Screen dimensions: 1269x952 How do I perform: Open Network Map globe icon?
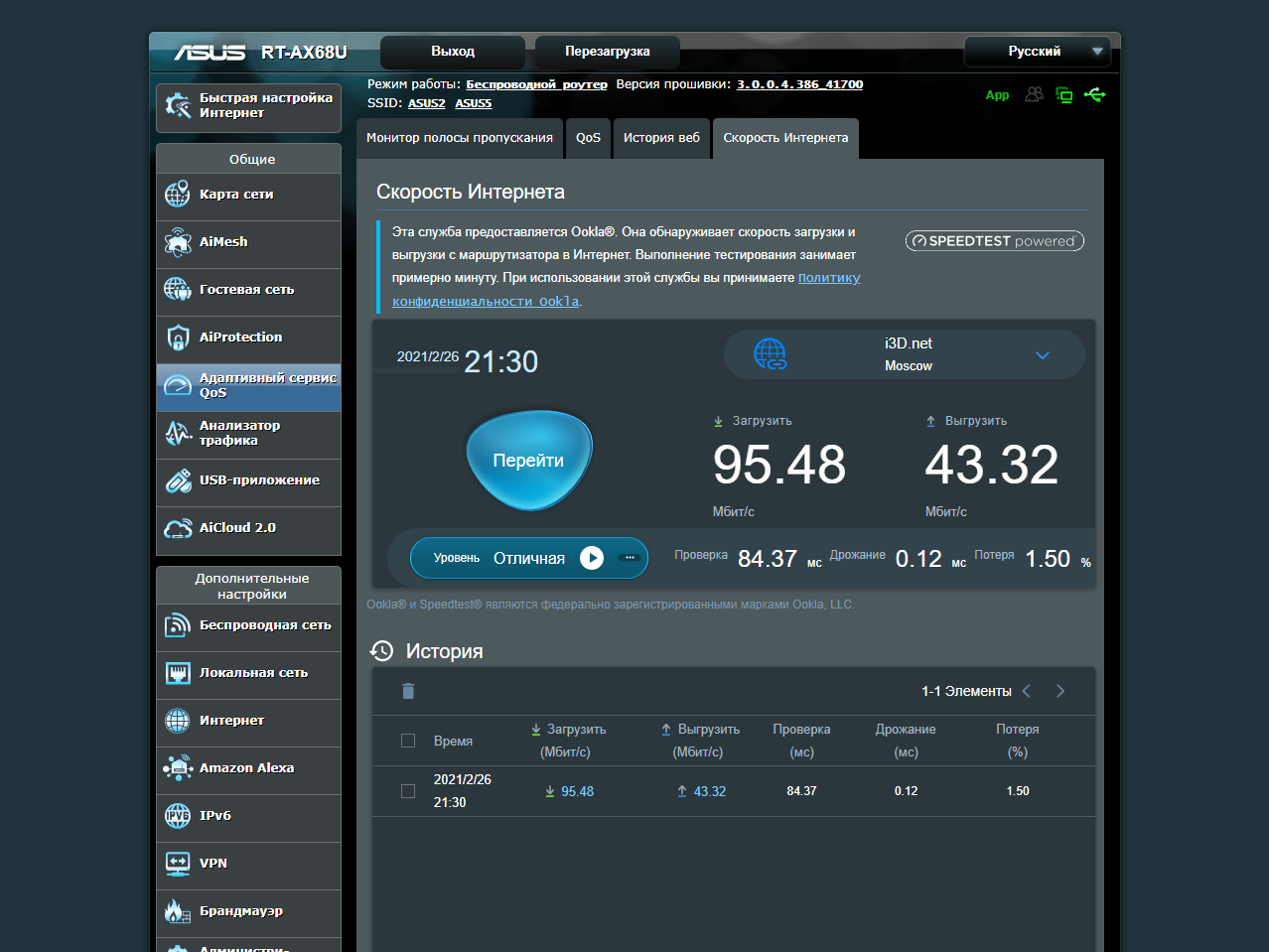point(178,195)
